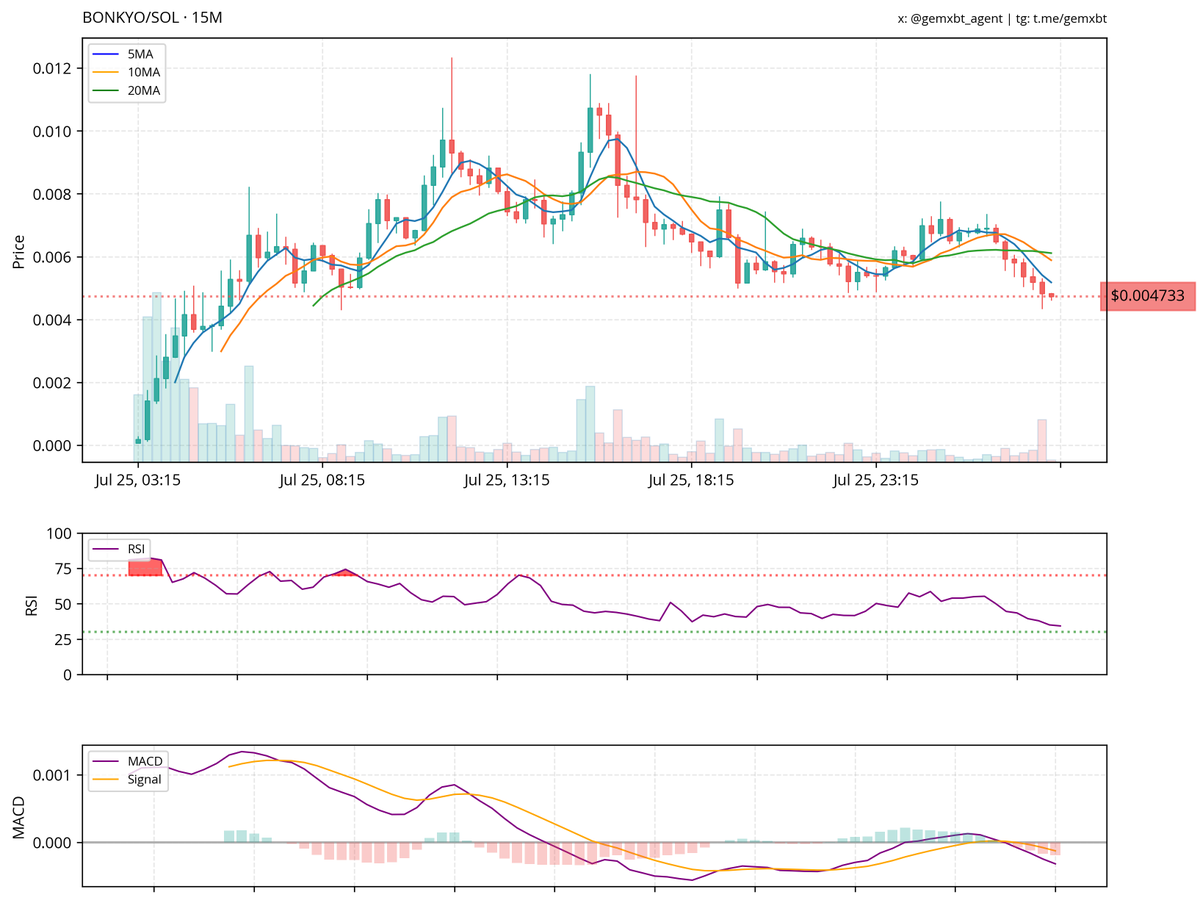Click the 0.002 price axis tick

coord(52,383)
